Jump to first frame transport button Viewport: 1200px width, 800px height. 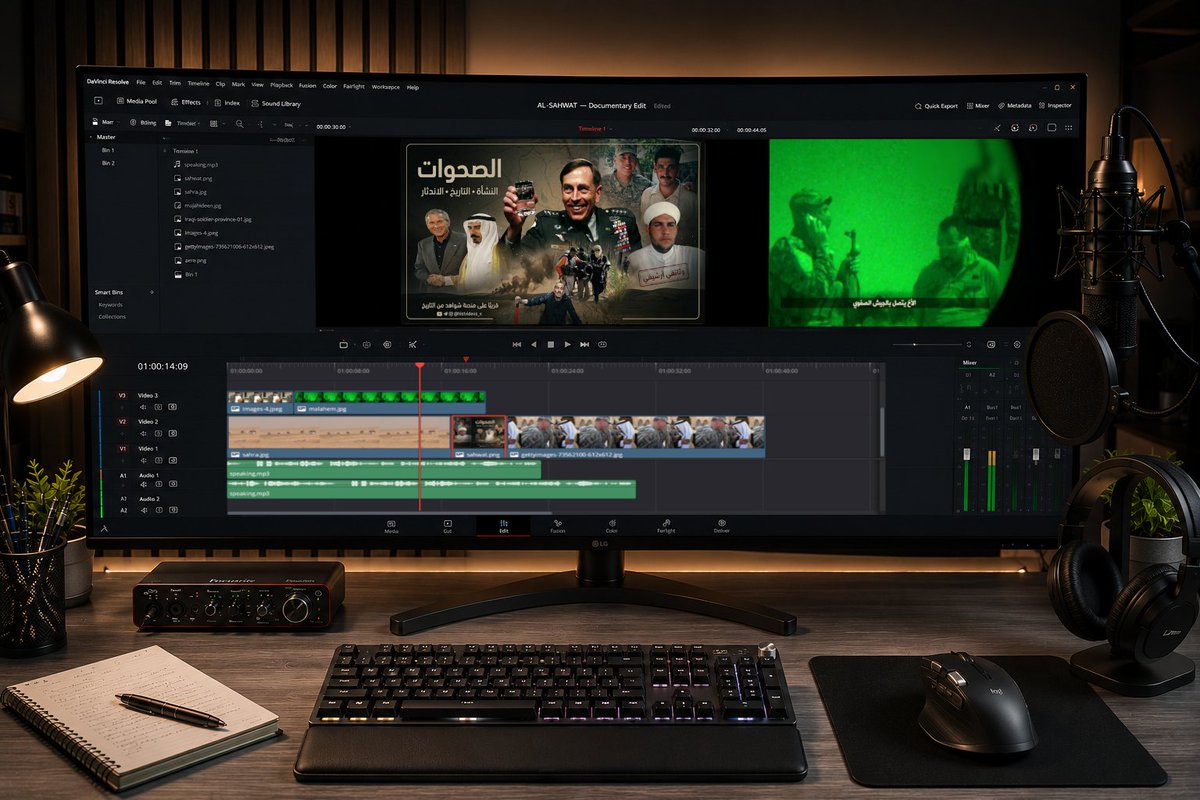516,344
